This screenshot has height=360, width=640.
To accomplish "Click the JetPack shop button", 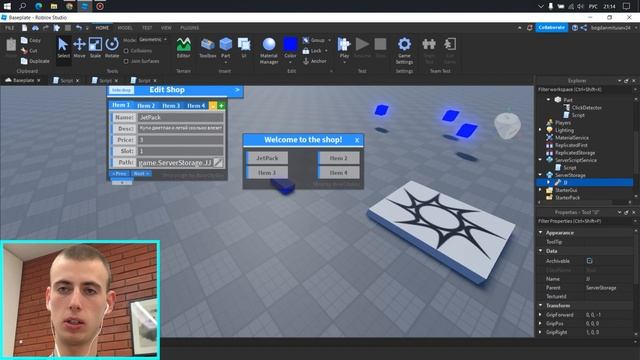I will pos(267,158).
